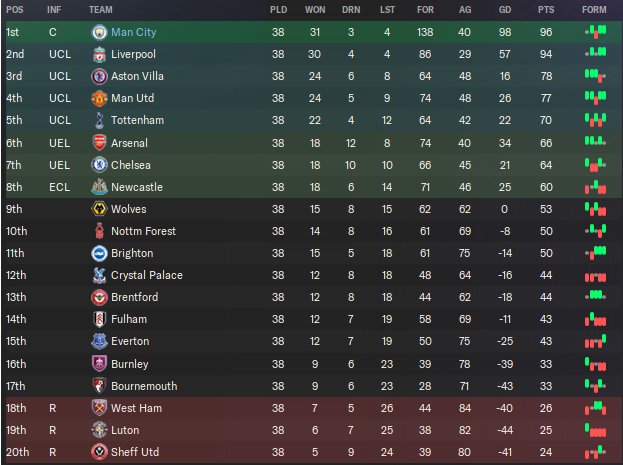Click Luton's form guide bars

596,430
